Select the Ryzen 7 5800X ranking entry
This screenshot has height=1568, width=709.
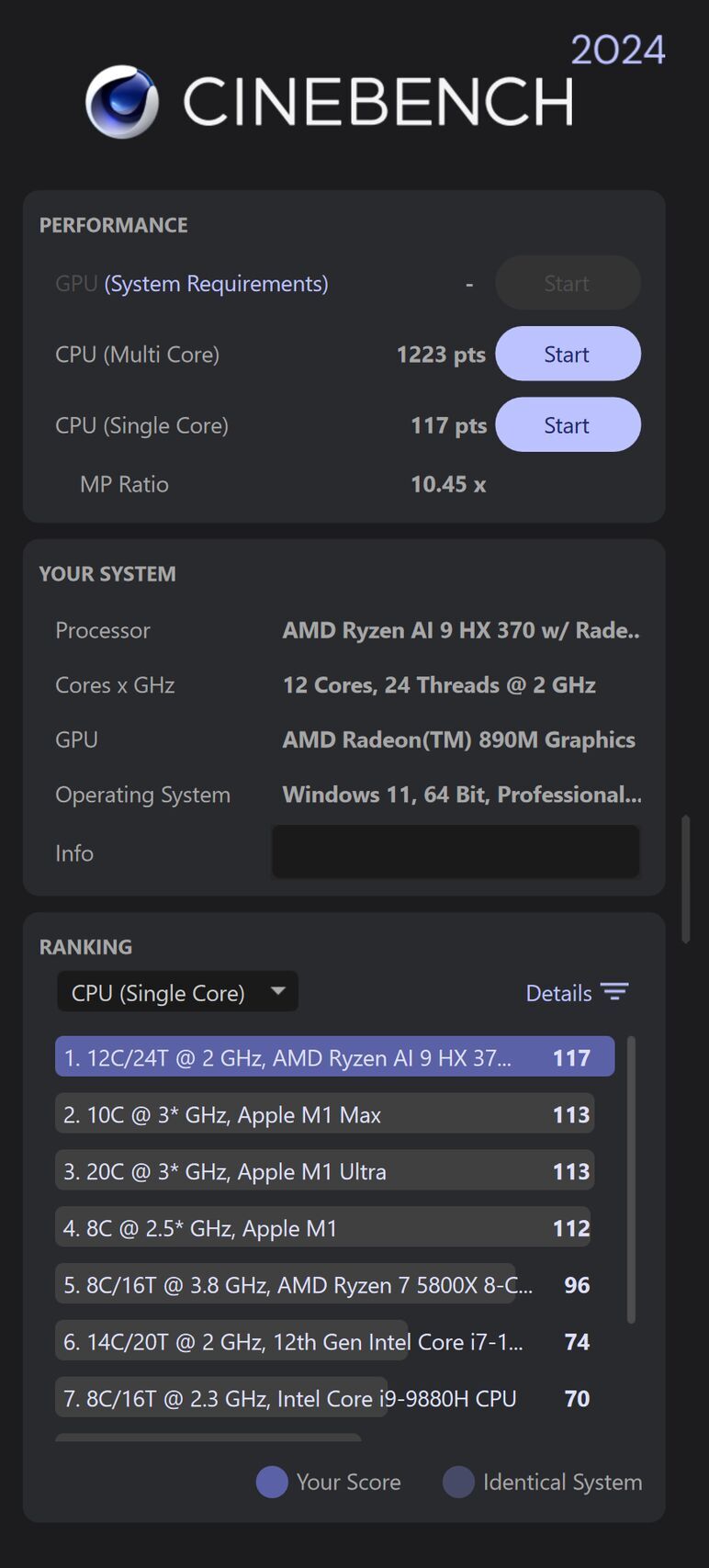[324, 1284]
